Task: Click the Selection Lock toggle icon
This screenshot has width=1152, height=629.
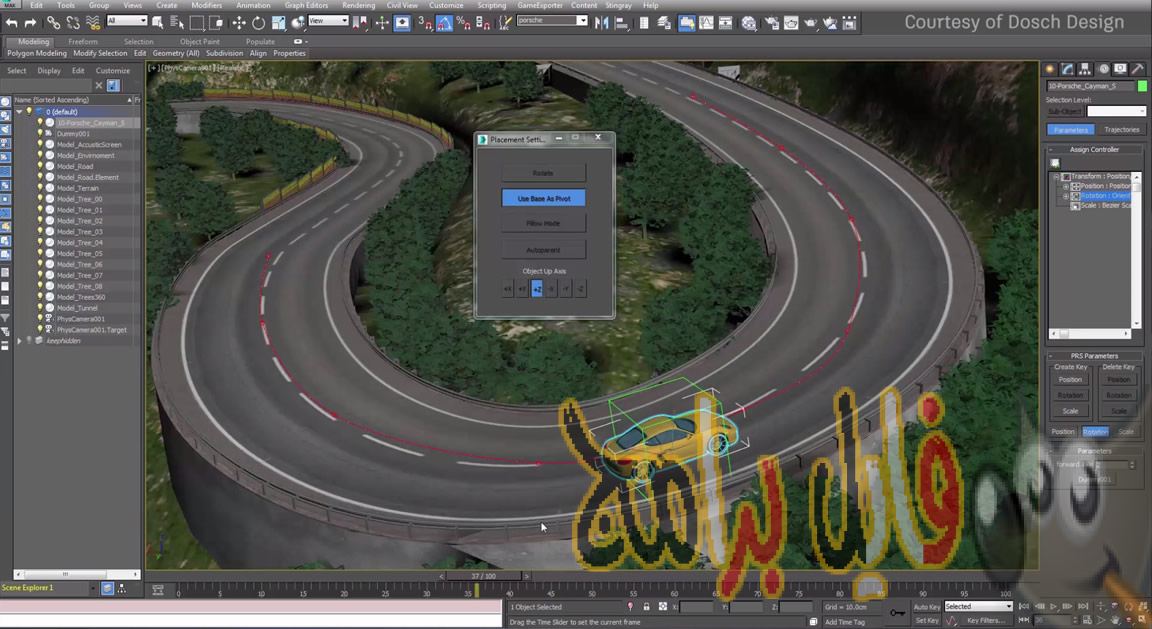Action: (x=647, y=607)
